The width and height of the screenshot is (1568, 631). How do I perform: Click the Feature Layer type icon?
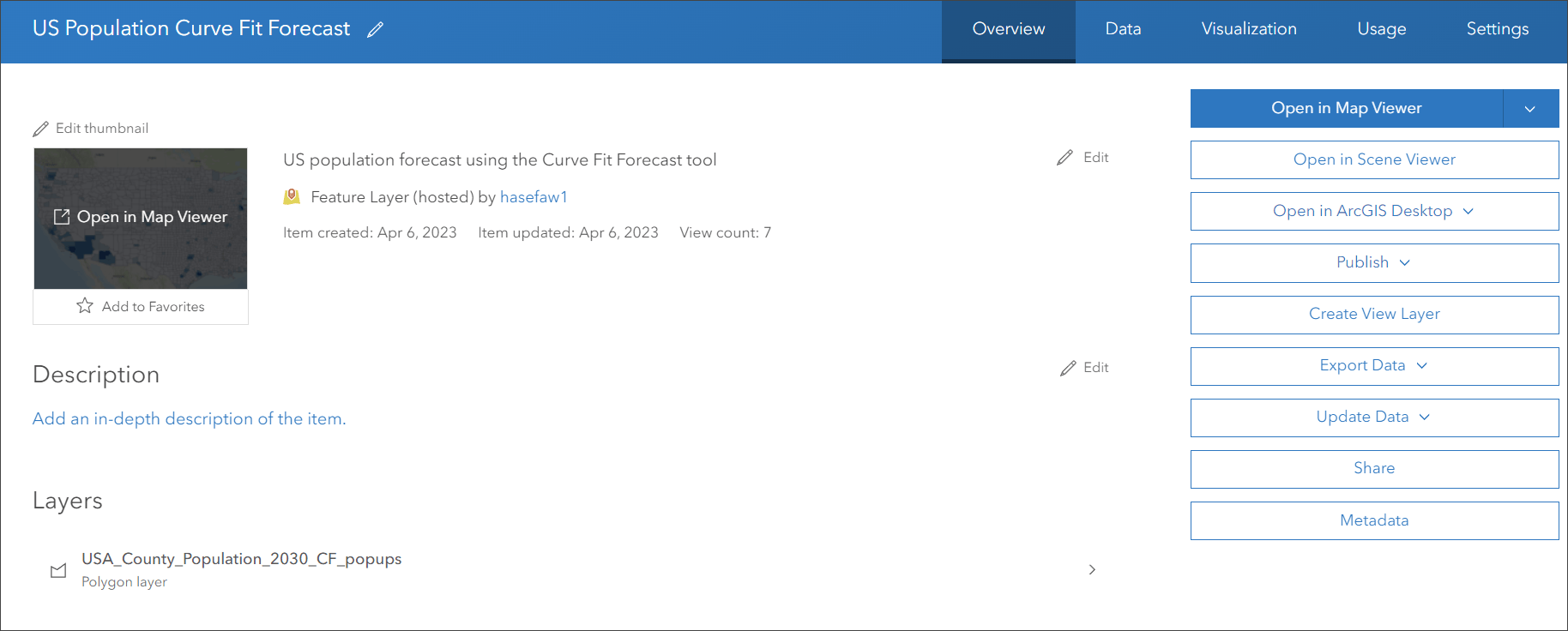[x=292, y=197]
